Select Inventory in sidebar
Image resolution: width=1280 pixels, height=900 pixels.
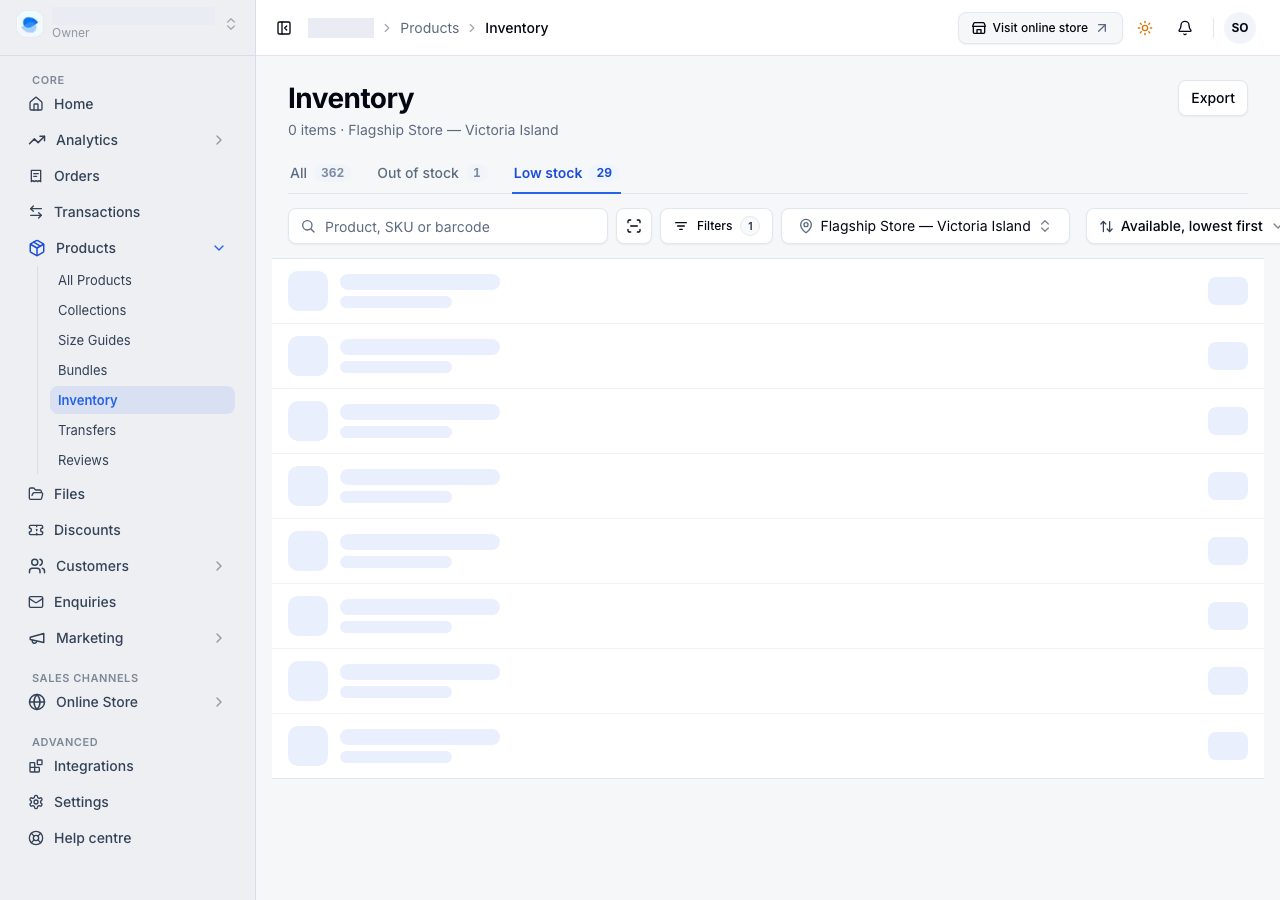[142, 400]
